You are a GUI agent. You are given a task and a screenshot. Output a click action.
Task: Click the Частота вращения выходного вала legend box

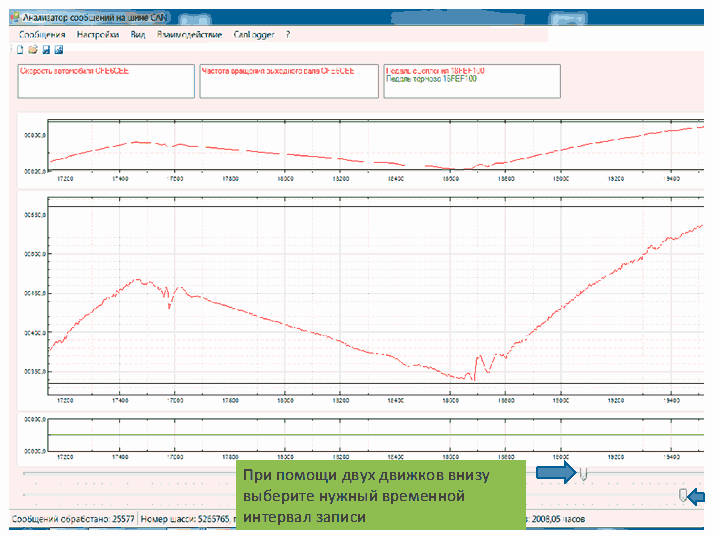point(288,81)
